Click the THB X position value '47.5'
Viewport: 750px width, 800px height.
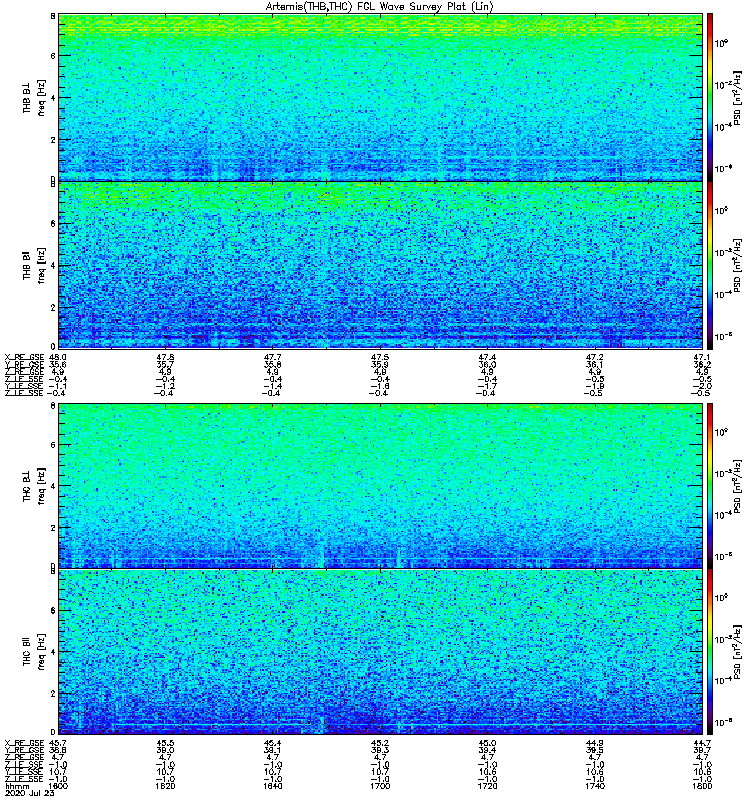coord(380,358)
